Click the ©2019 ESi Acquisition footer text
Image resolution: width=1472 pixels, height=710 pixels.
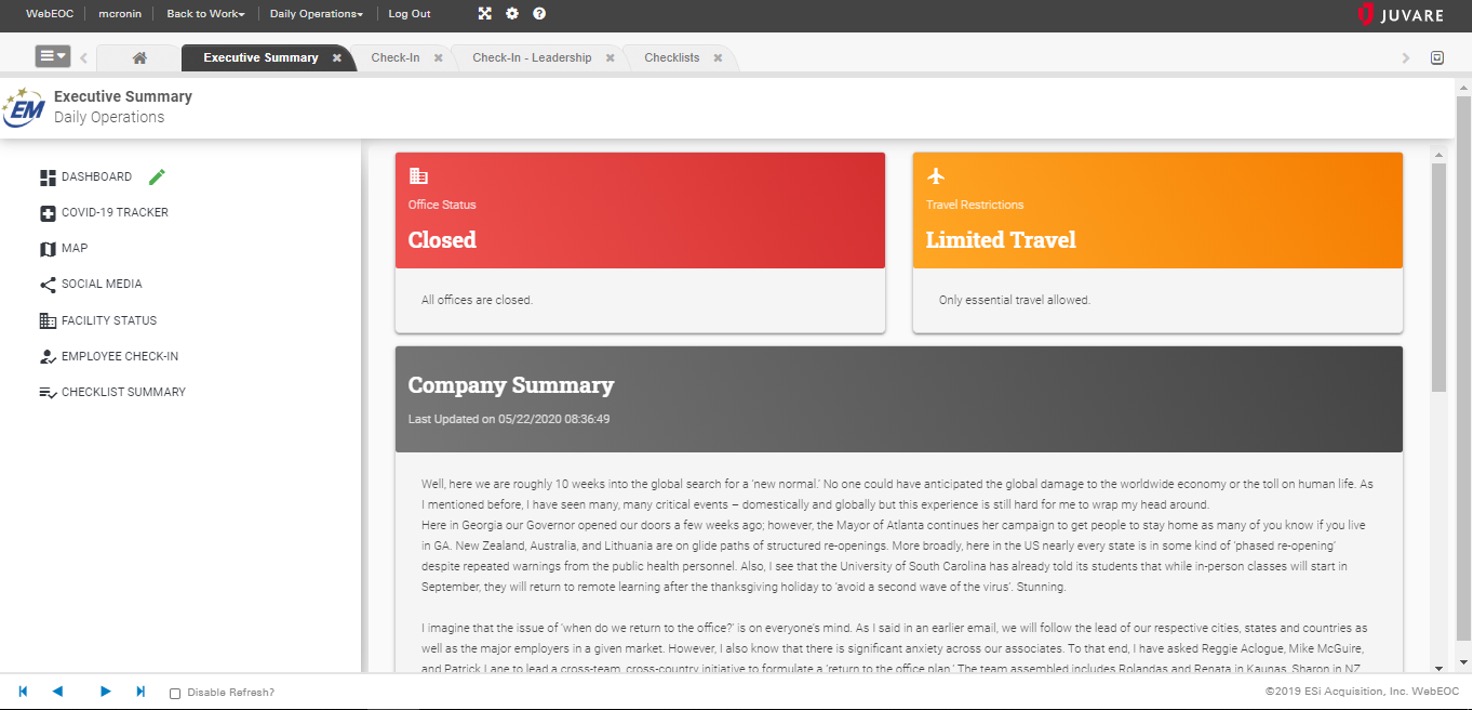pyautogui.click(x=1362, y=691)
